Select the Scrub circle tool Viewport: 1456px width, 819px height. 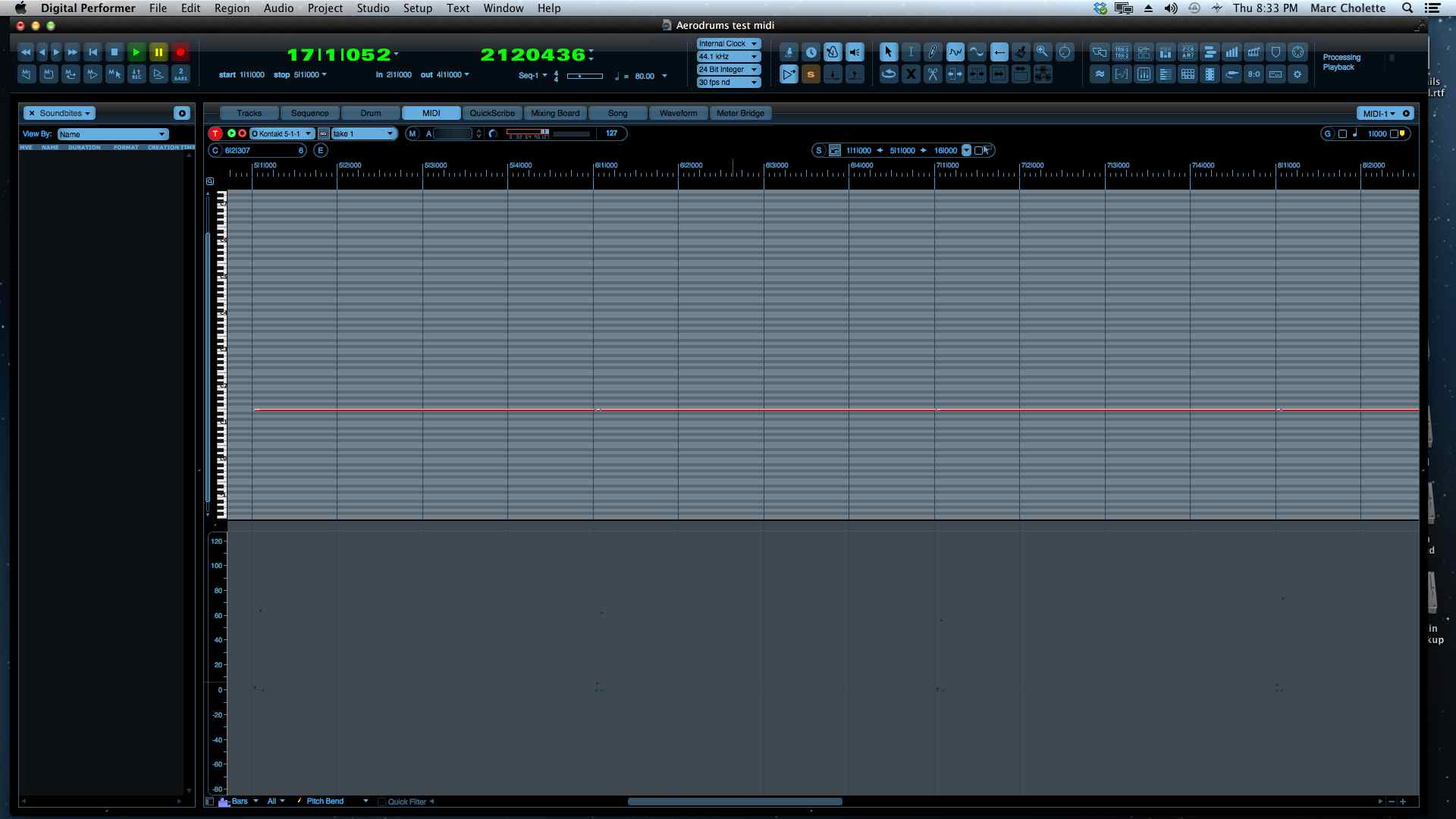(1065, 52)
